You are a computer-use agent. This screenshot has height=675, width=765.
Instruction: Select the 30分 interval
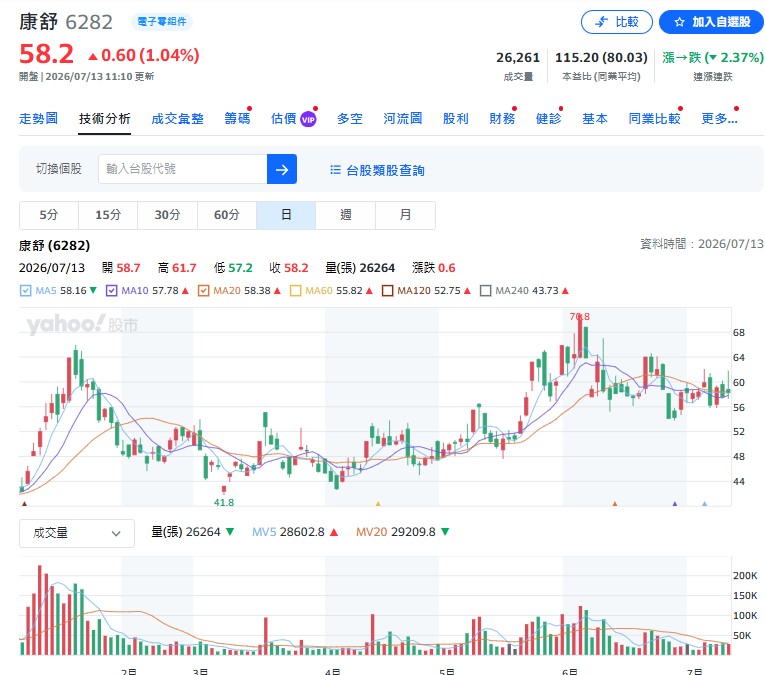tap(167, 215)
